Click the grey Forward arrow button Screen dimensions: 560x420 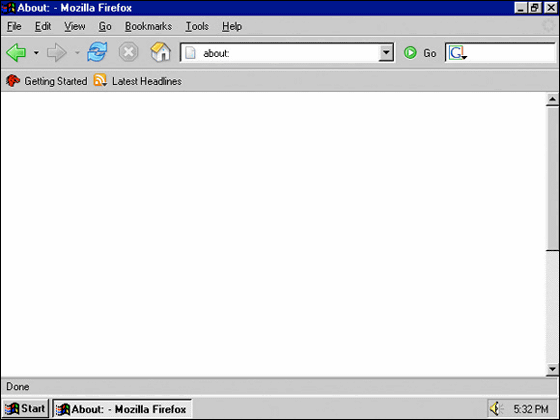tap(56, 53)
